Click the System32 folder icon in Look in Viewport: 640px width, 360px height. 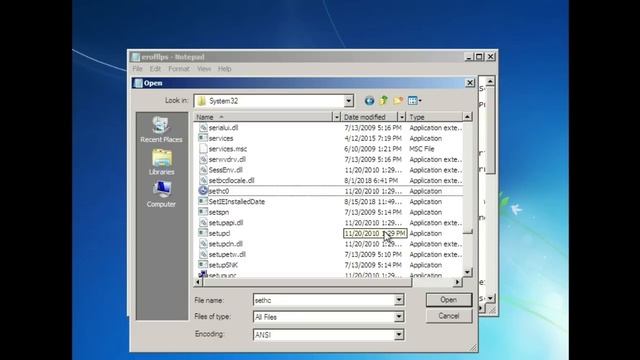pos(202,101)
